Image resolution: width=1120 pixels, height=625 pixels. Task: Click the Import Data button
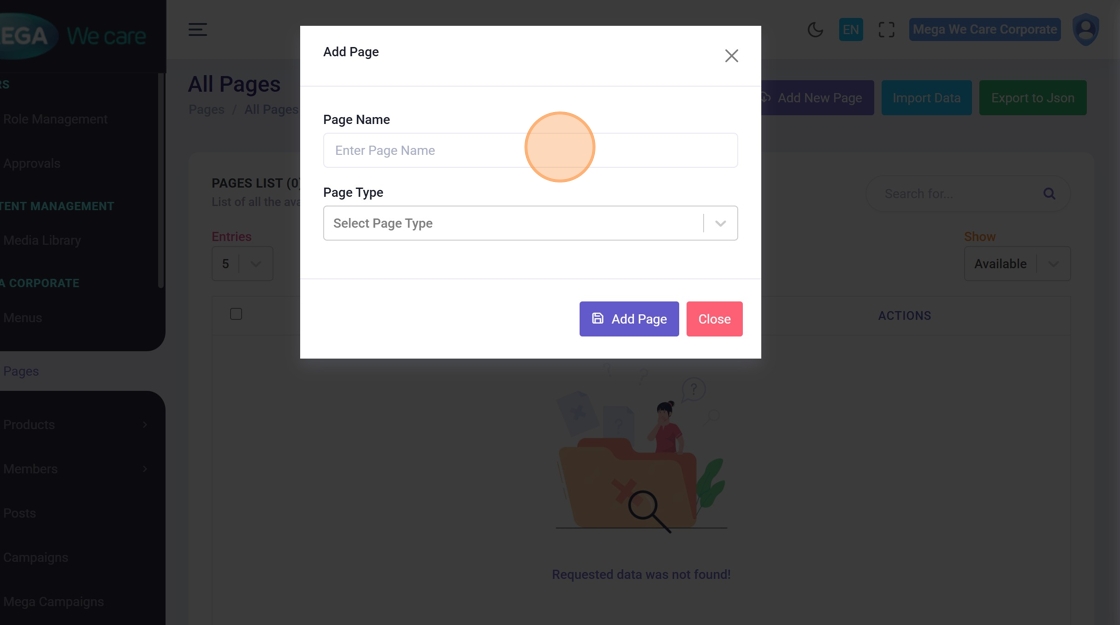click(926, 98)
